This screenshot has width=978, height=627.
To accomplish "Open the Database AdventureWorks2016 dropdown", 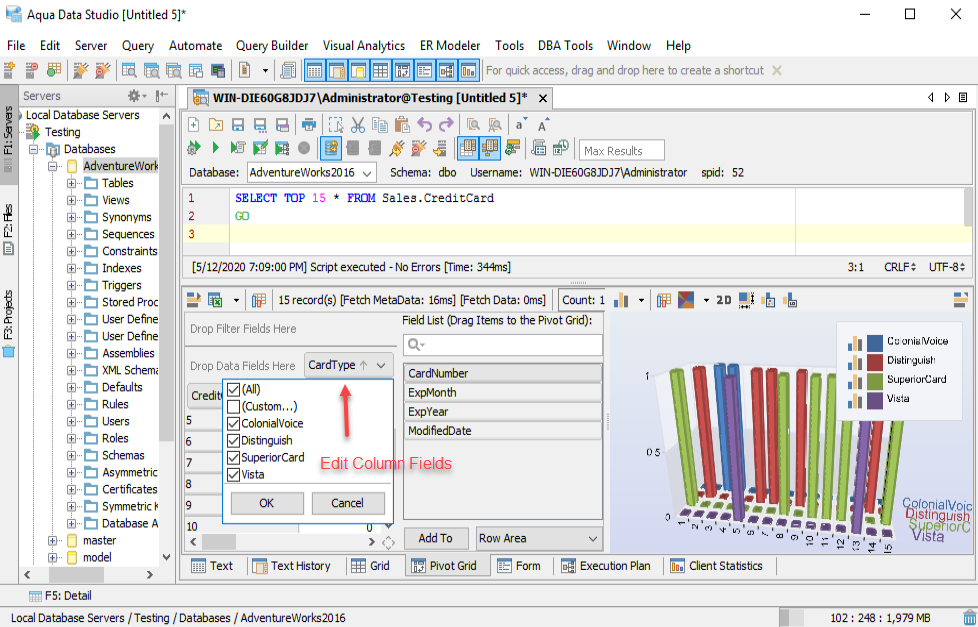I will coord(311,173).
